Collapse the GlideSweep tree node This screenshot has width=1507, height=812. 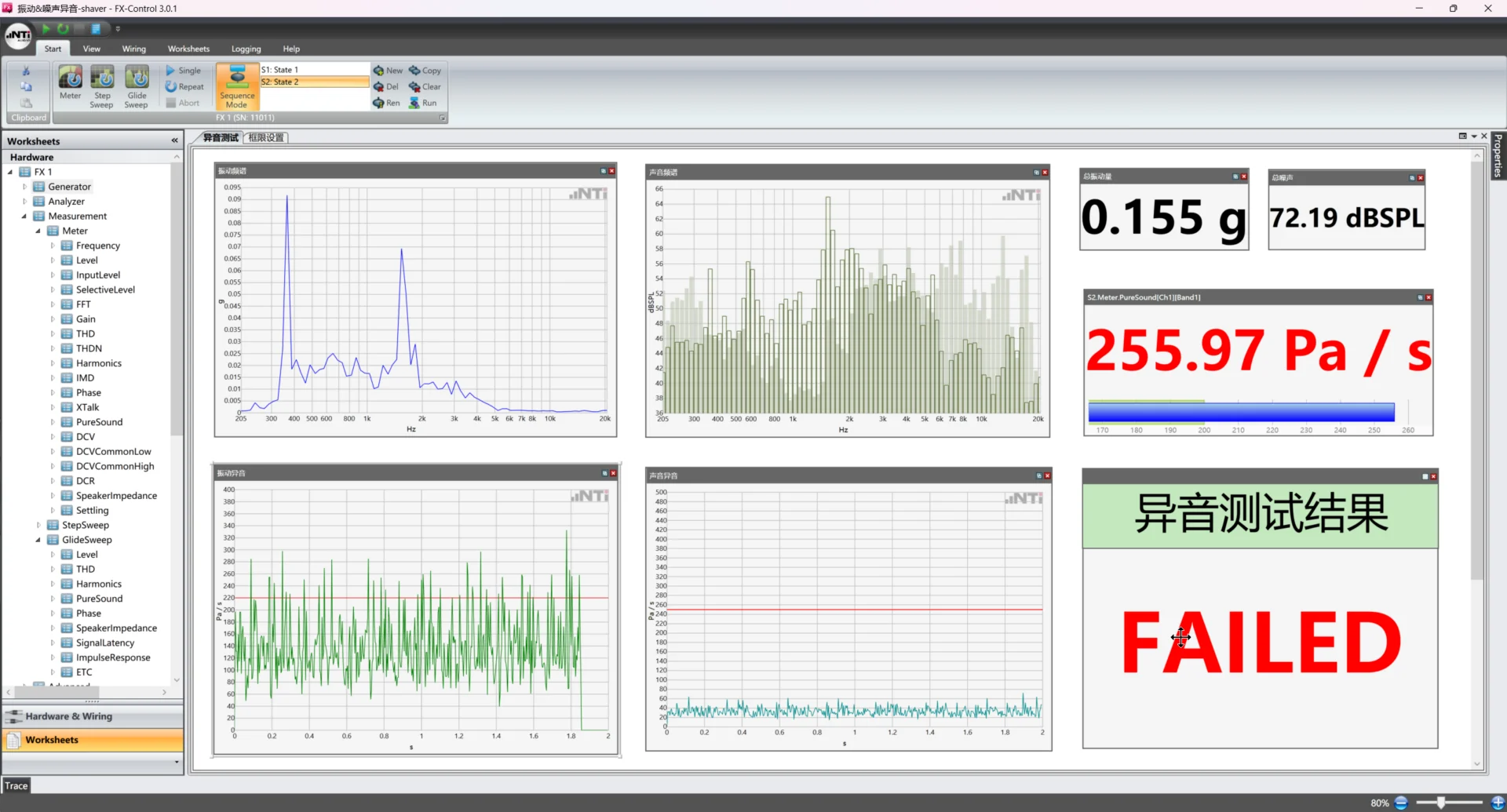(38, 540)
